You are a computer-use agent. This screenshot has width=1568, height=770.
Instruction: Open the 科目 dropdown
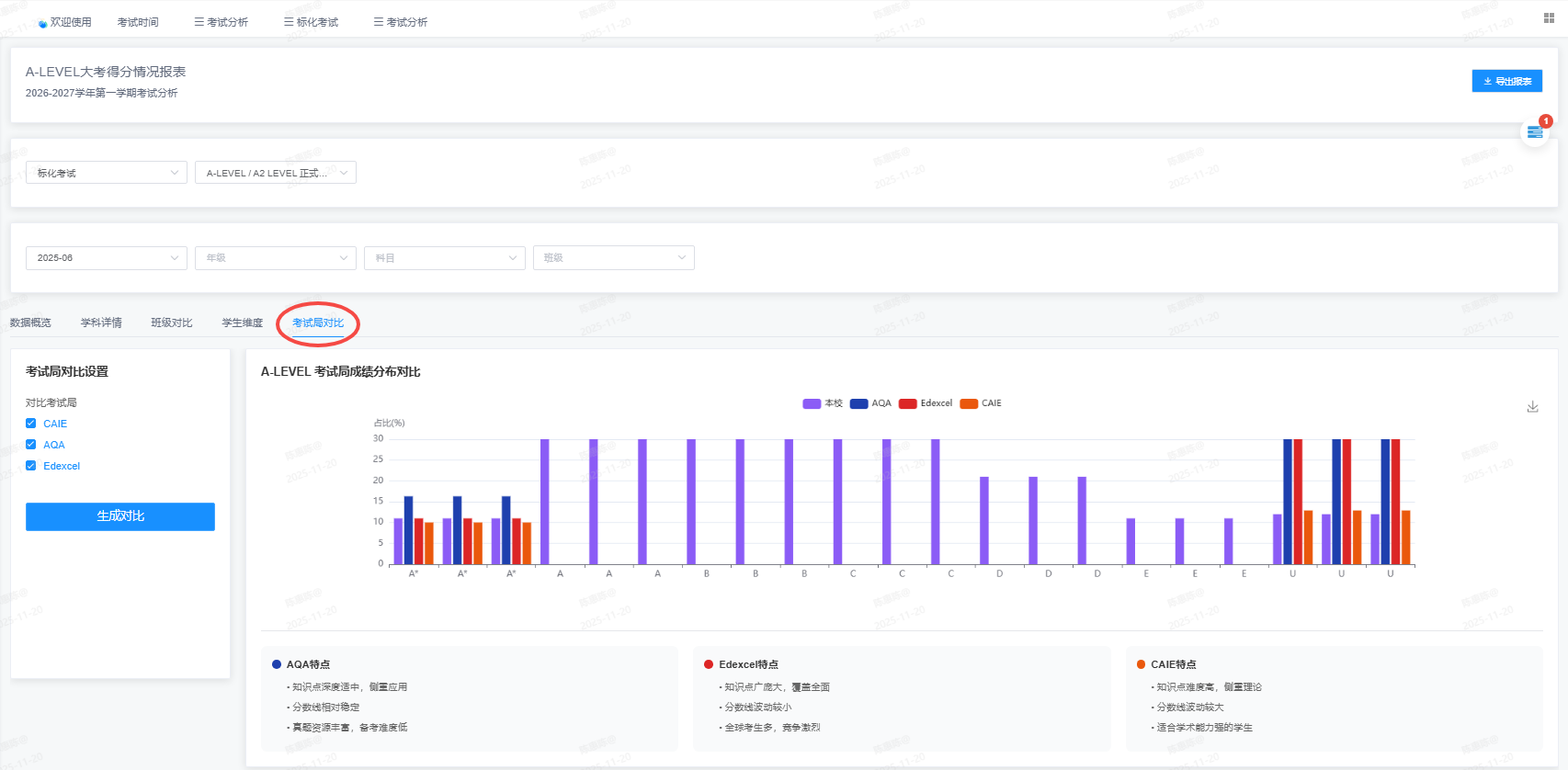445,258
